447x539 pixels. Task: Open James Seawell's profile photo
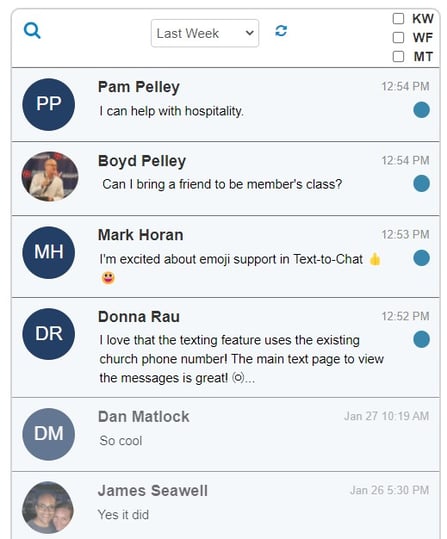48,507
